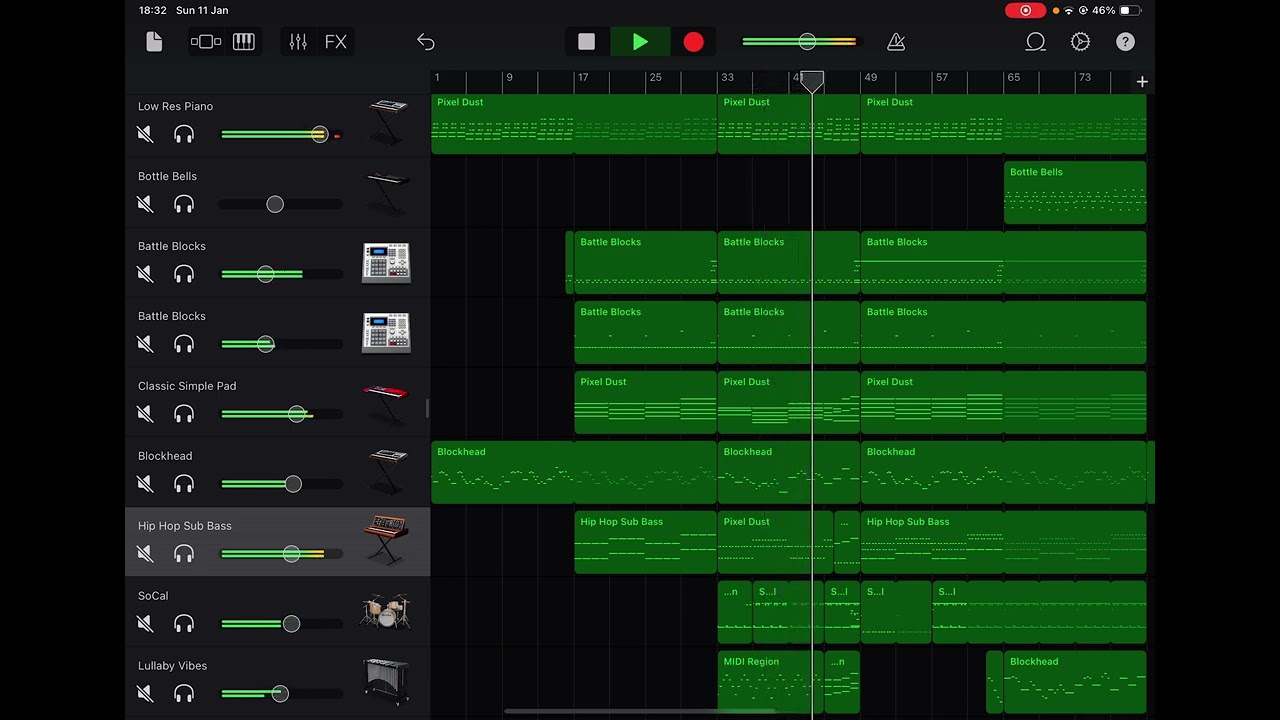
Task: Open track controls mixer sliders
Action: pyautogui.click(x=298, y=42)
